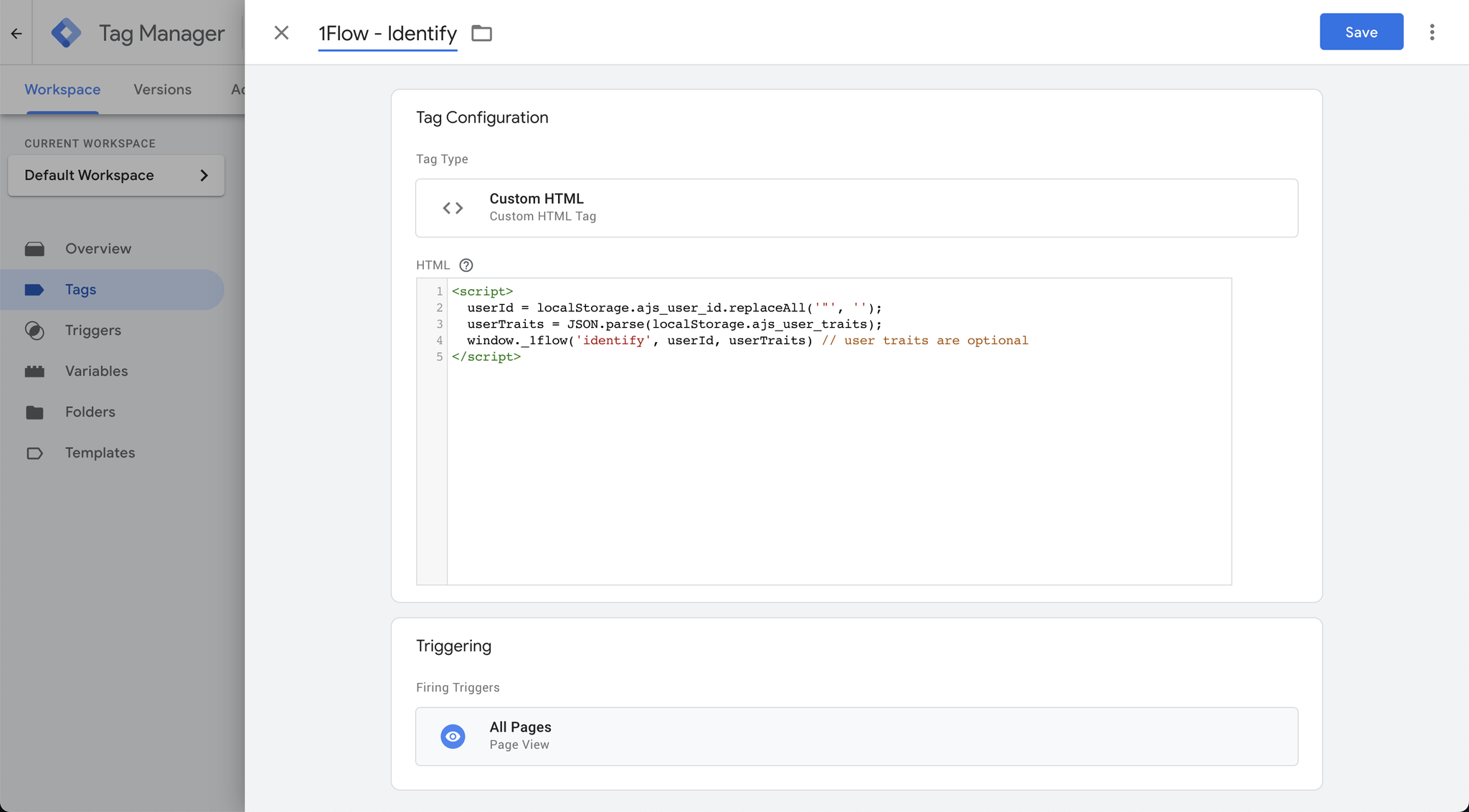Open Overview in the sidebar

pos(98,249)
